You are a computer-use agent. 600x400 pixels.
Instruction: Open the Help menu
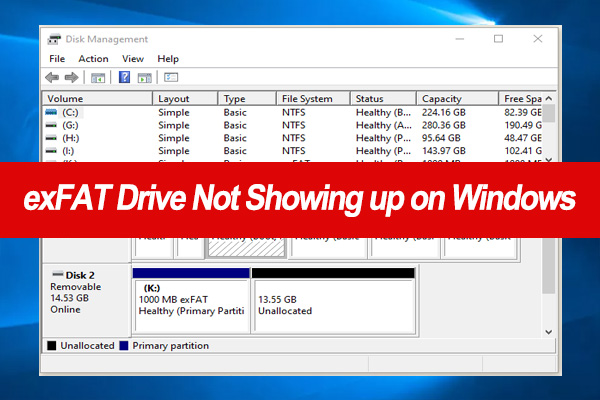168,59
